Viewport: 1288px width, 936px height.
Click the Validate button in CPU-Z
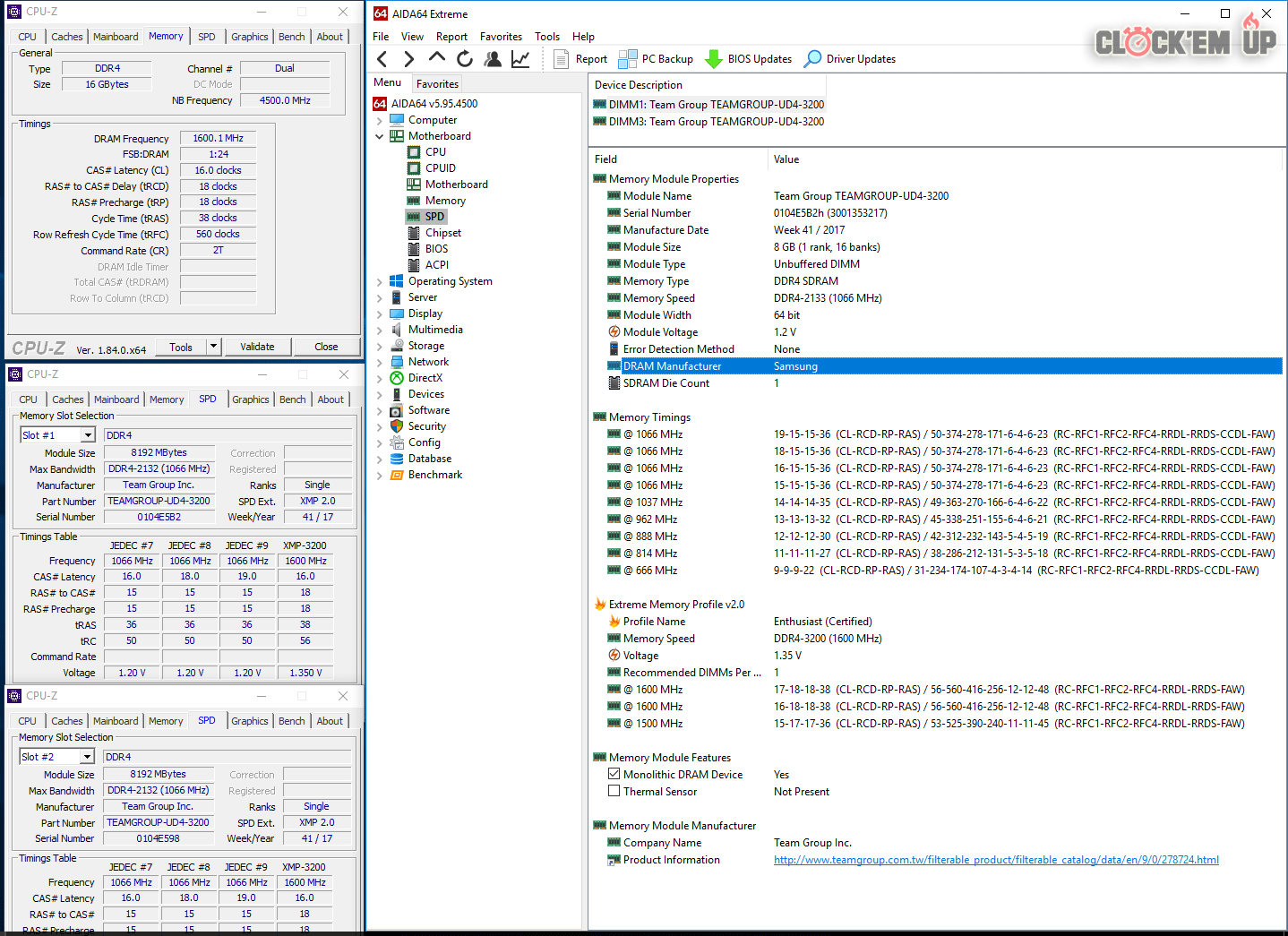[257, 347]
